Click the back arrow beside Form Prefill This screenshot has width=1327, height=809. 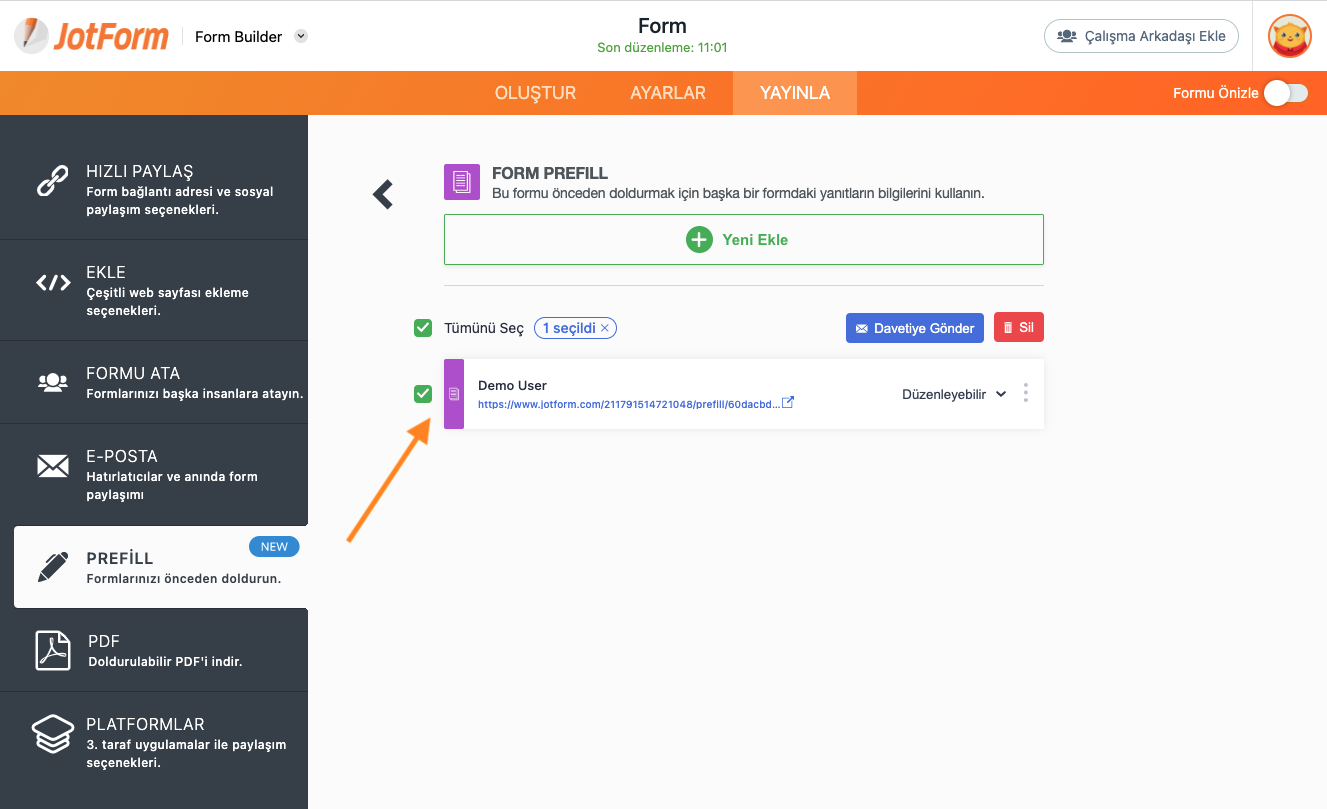click(x=383, y=194)
